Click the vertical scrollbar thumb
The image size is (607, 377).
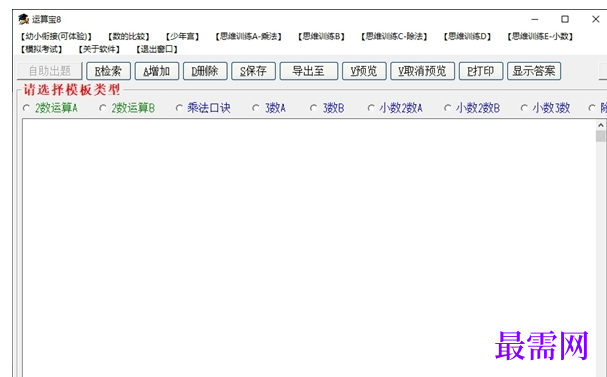click(601, 136)
